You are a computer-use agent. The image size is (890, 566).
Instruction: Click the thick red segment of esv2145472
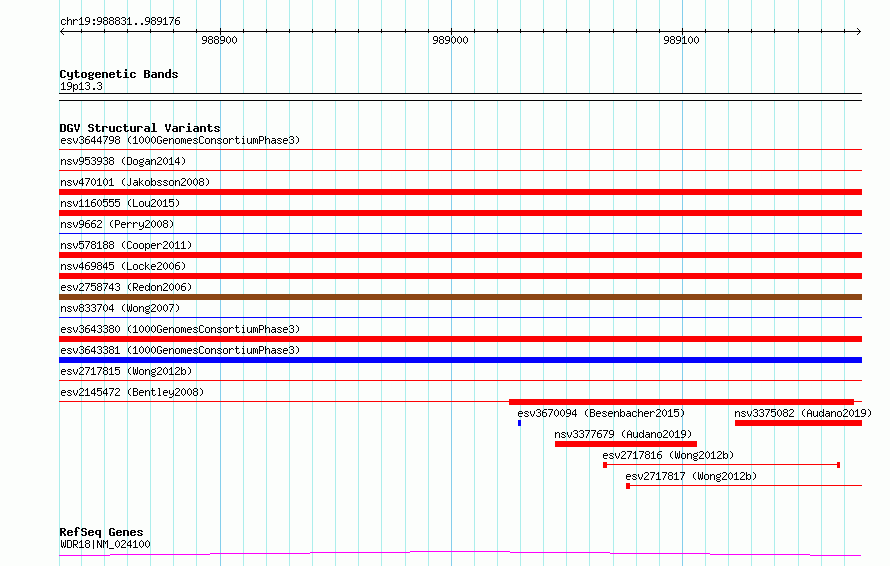coord(681,402)
